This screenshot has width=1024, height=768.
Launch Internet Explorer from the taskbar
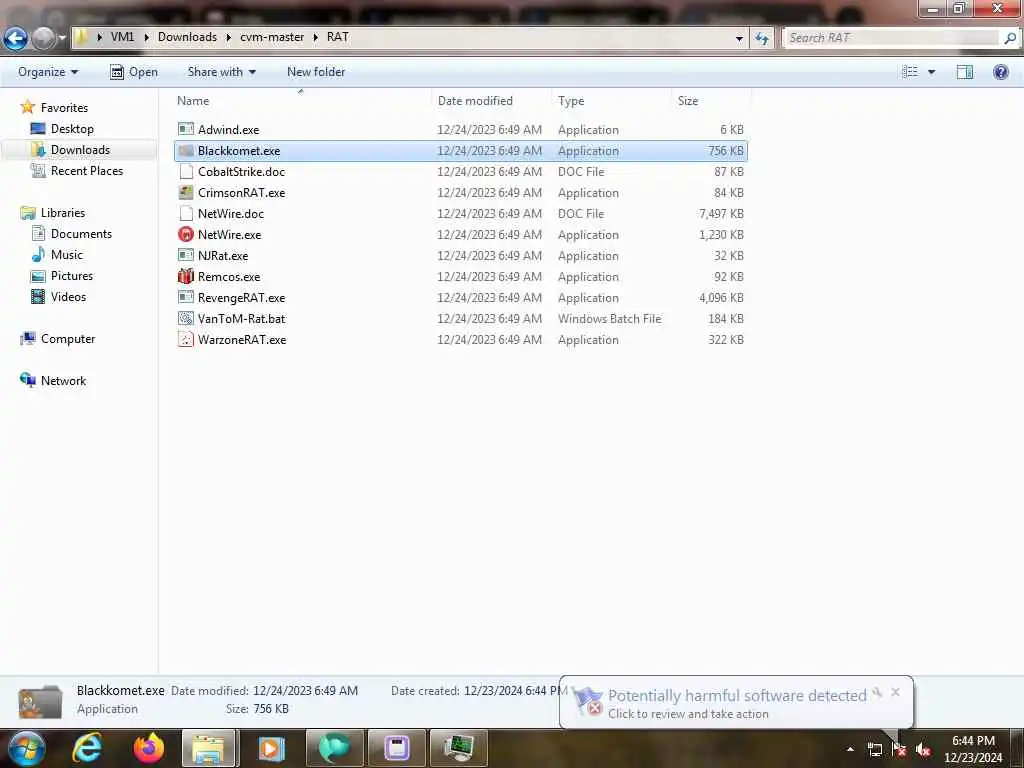[88, 748]
